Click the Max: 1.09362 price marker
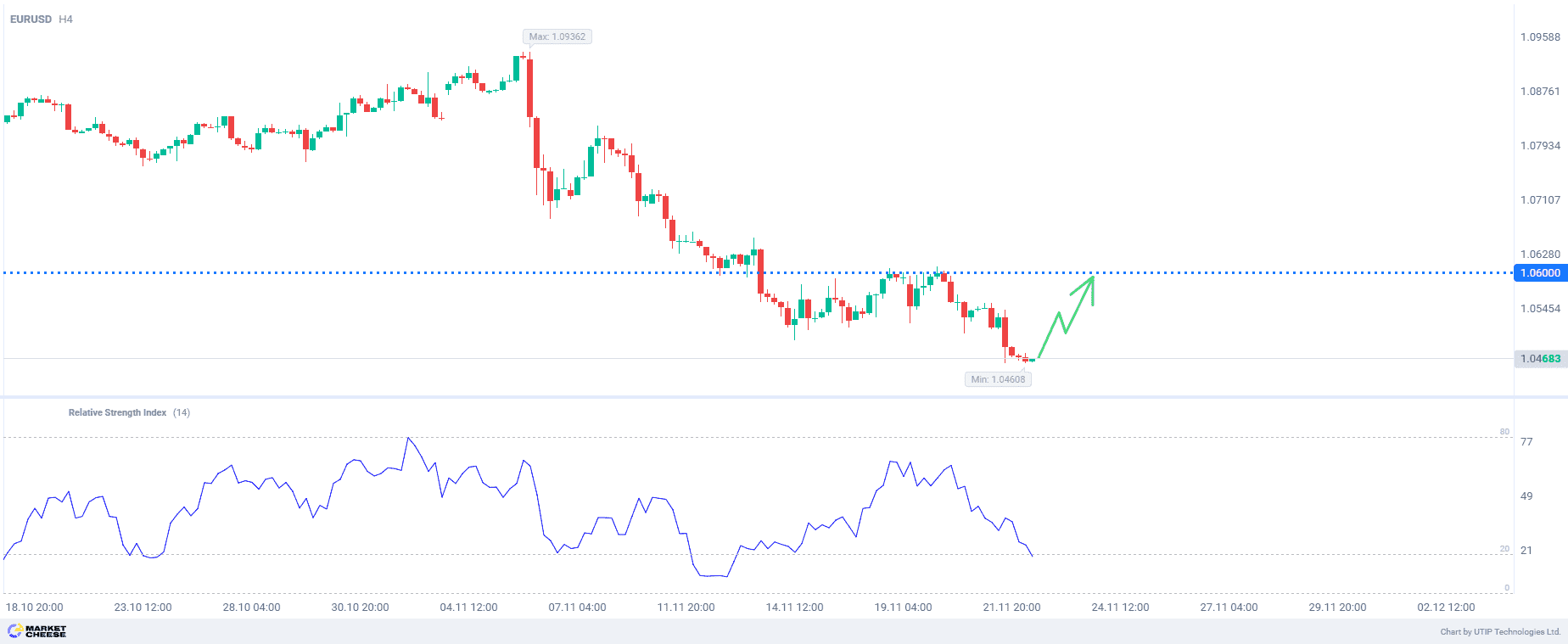The height and width of the screenshot is (644, 1568). (557, 36)
